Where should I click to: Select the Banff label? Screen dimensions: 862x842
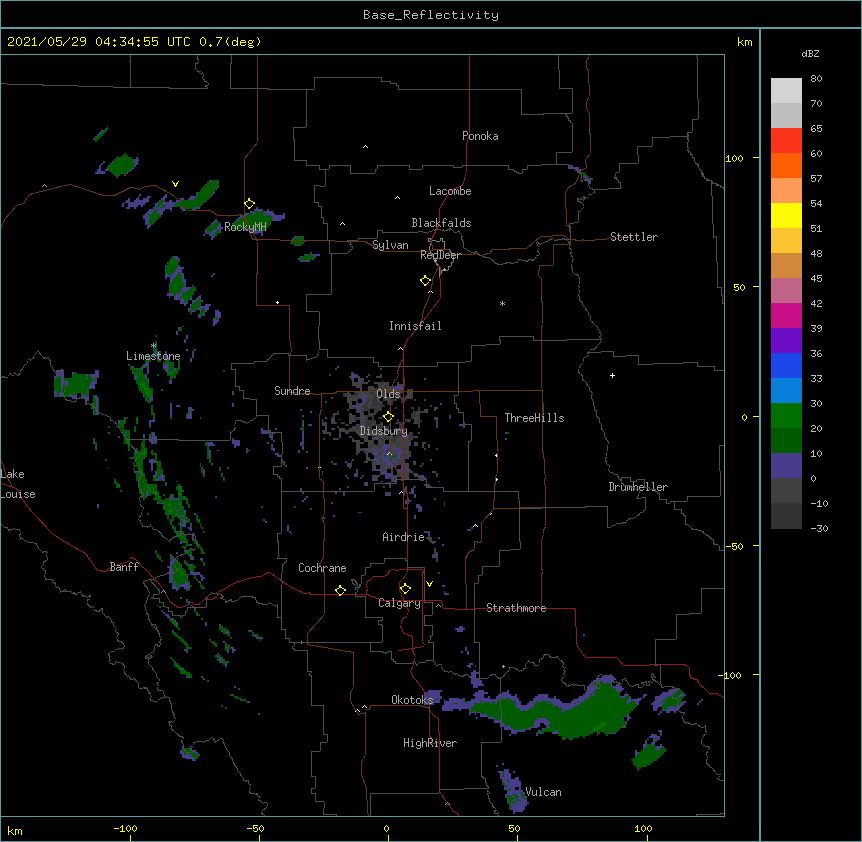(x=124, y=567)
